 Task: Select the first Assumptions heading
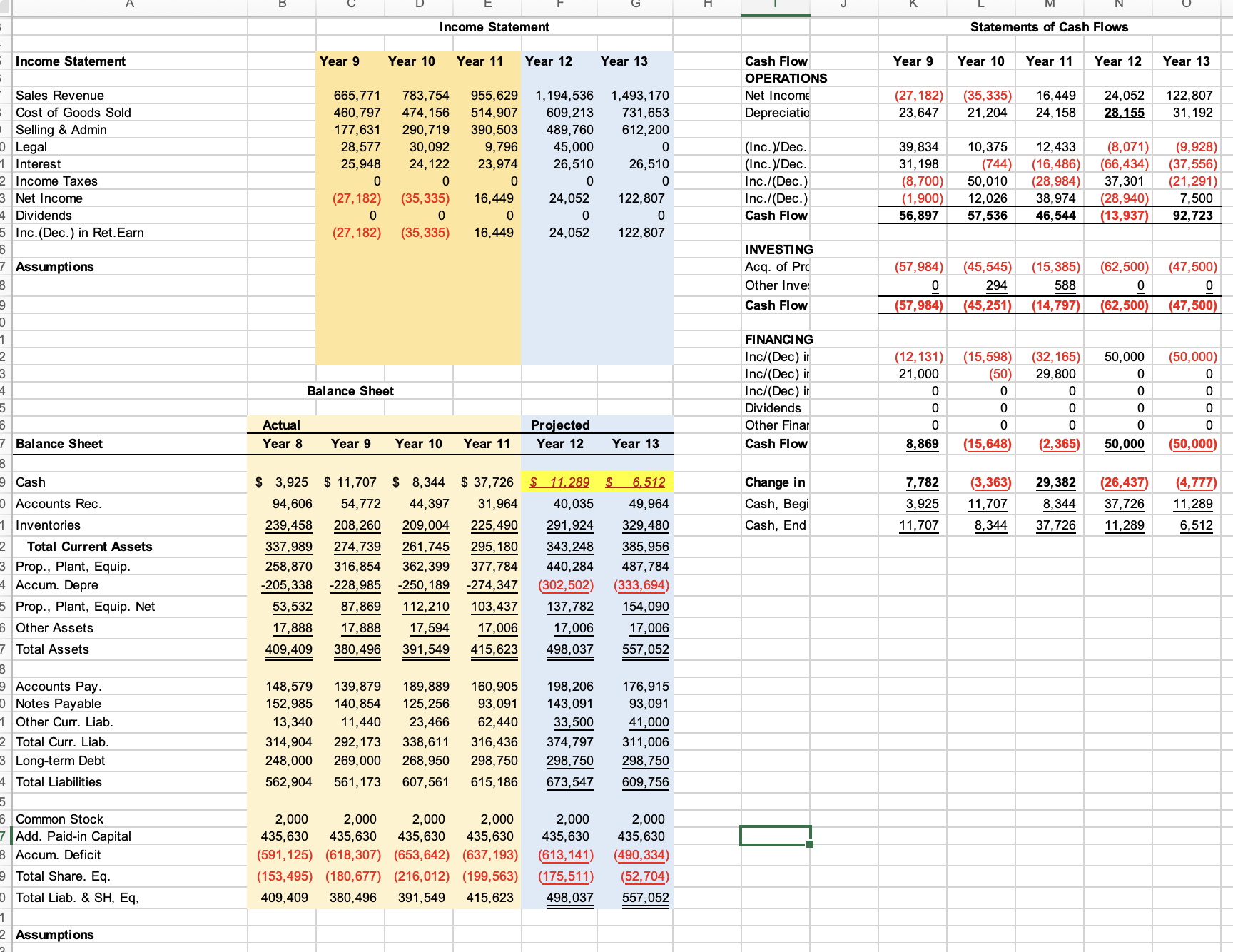tap(55, 267)
